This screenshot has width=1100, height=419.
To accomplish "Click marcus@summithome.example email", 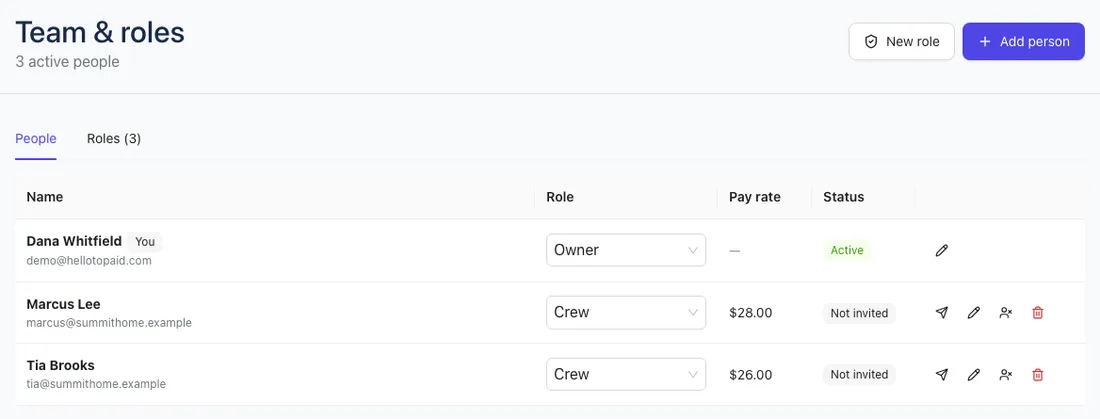I will 109,324.
